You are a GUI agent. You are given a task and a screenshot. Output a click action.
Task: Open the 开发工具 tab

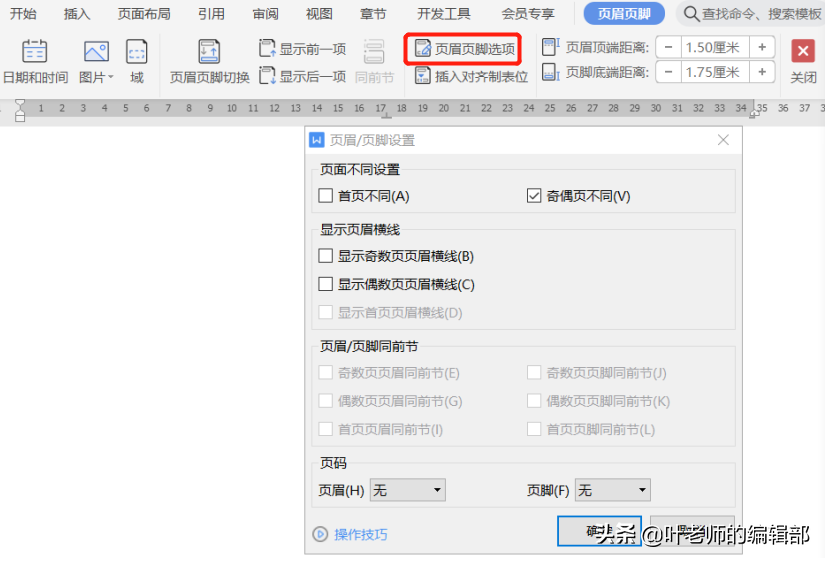444,14
